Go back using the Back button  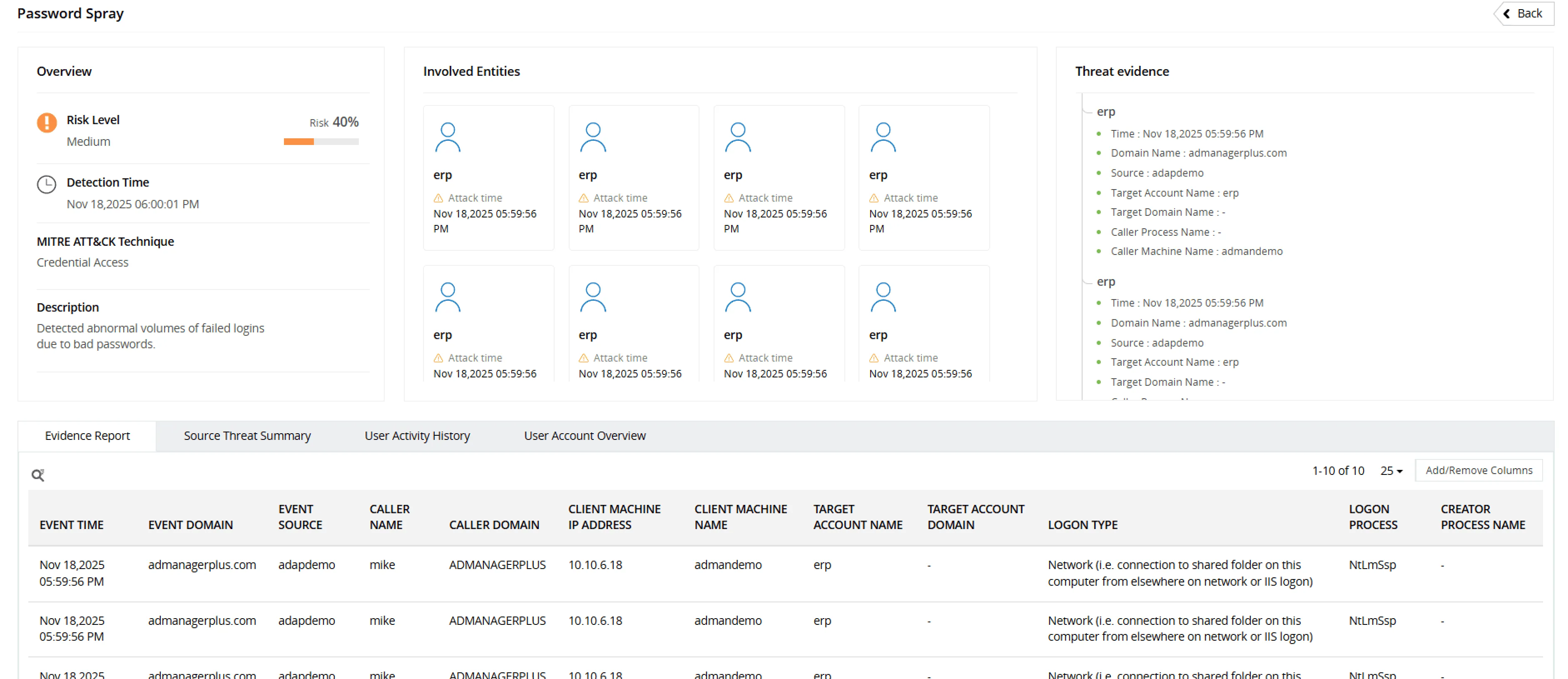point(1523,13)
